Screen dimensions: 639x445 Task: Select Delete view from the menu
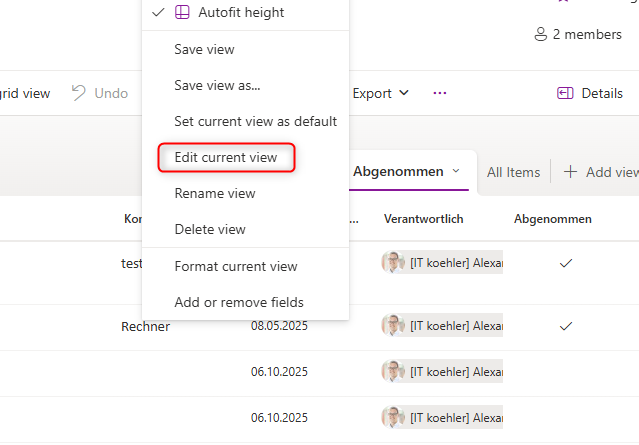point(210,229)
